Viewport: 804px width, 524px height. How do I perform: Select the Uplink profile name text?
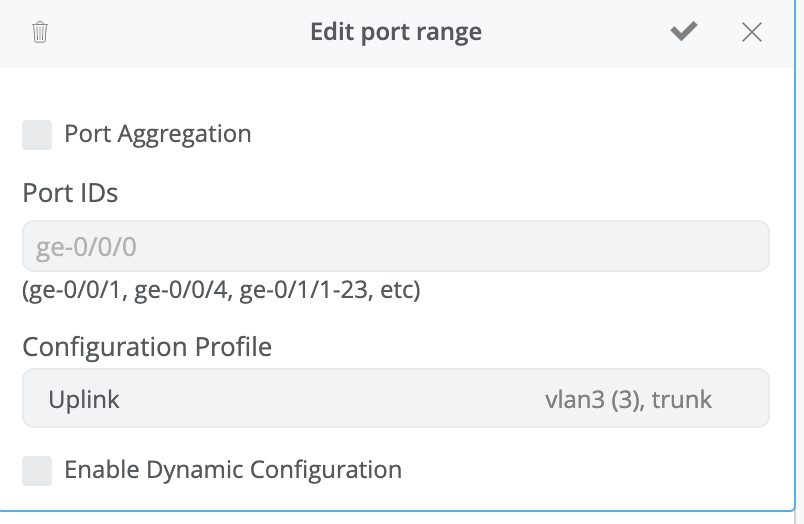coord(84,400)
